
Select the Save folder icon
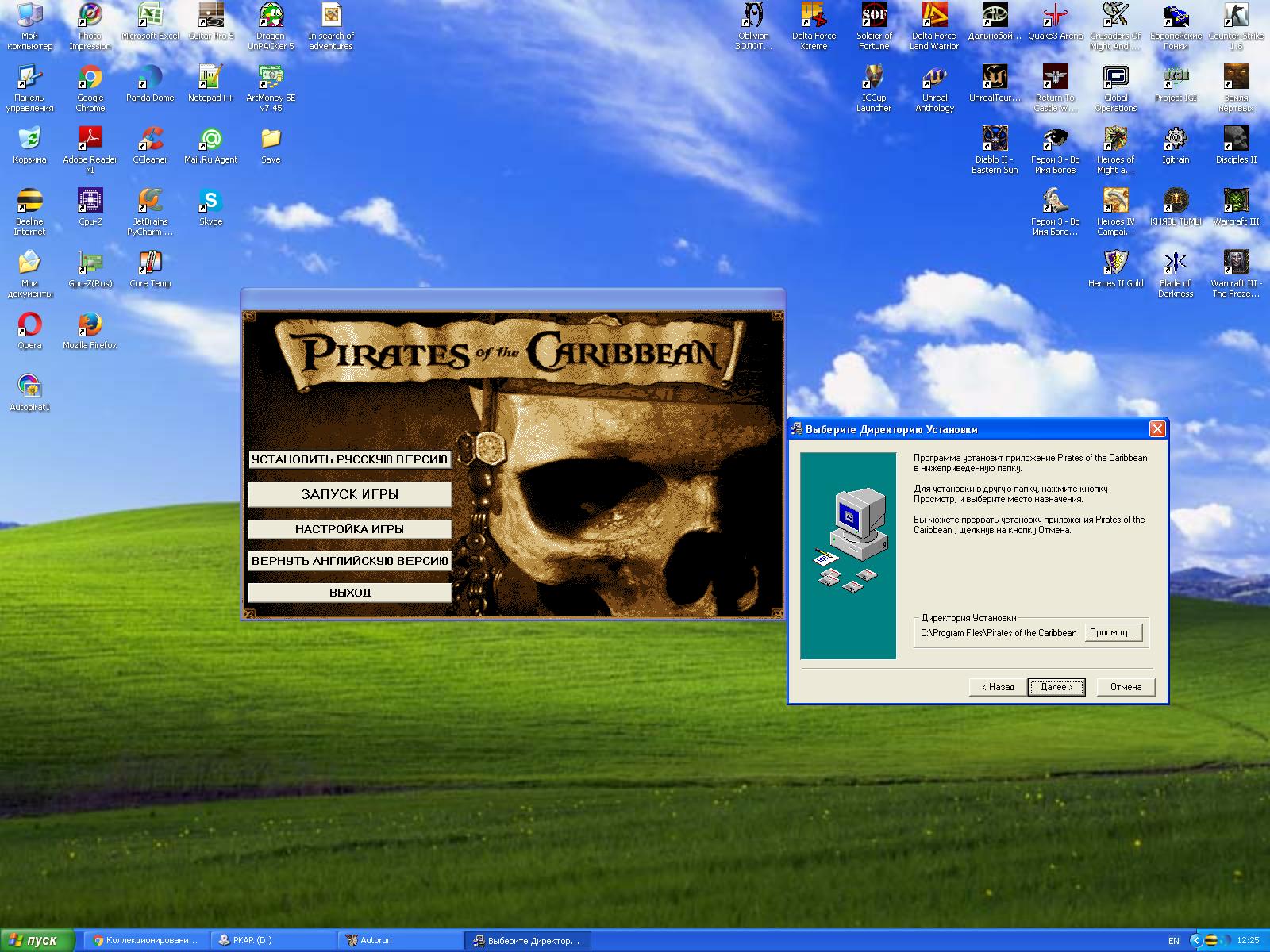point(271,145)
